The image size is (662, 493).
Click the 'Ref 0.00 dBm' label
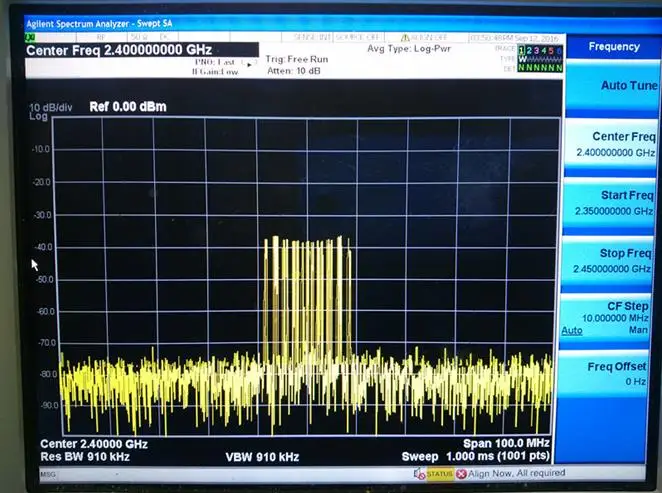pyautogui.click(x=128, y=107)
